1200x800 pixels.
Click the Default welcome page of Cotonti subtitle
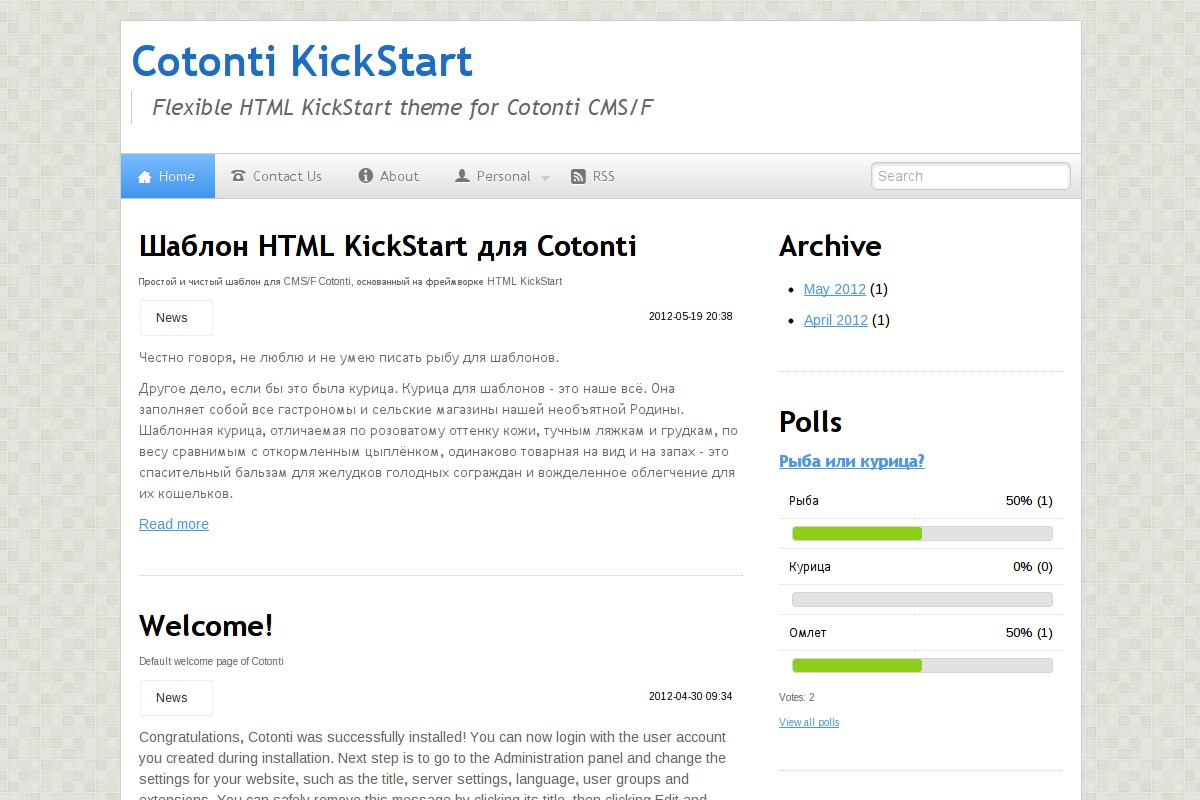pyautogui.click(x=211, y=661)
